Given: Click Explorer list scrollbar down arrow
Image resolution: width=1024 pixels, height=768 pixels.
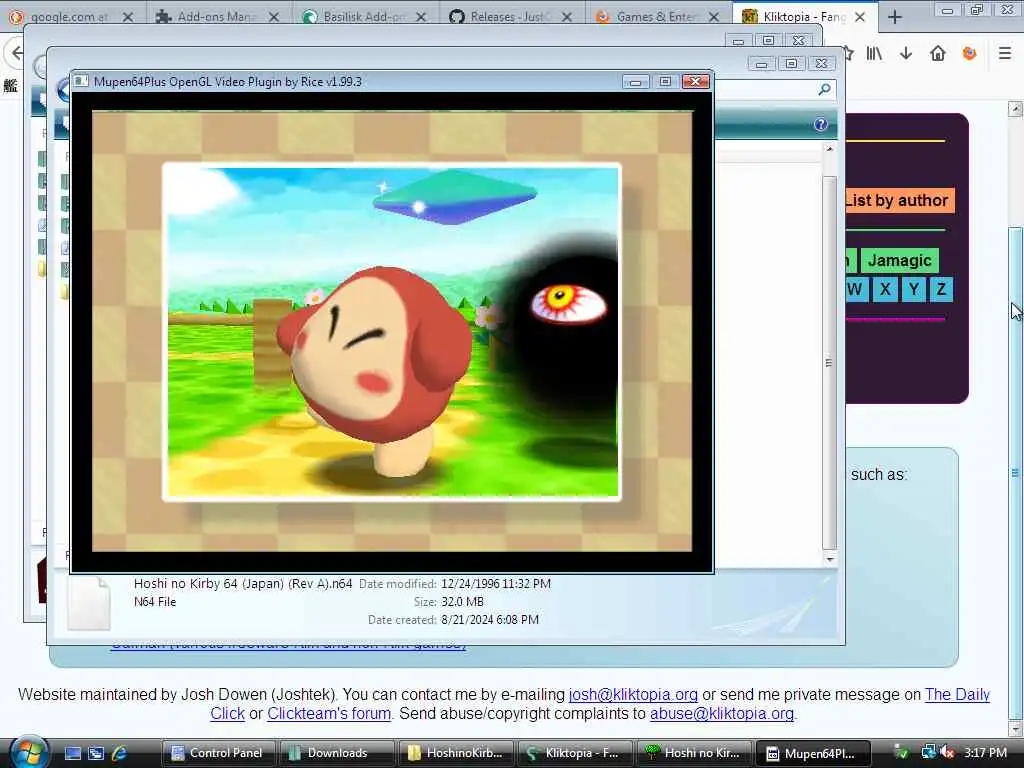Looking at the screenshot, I should coord(829,559).
